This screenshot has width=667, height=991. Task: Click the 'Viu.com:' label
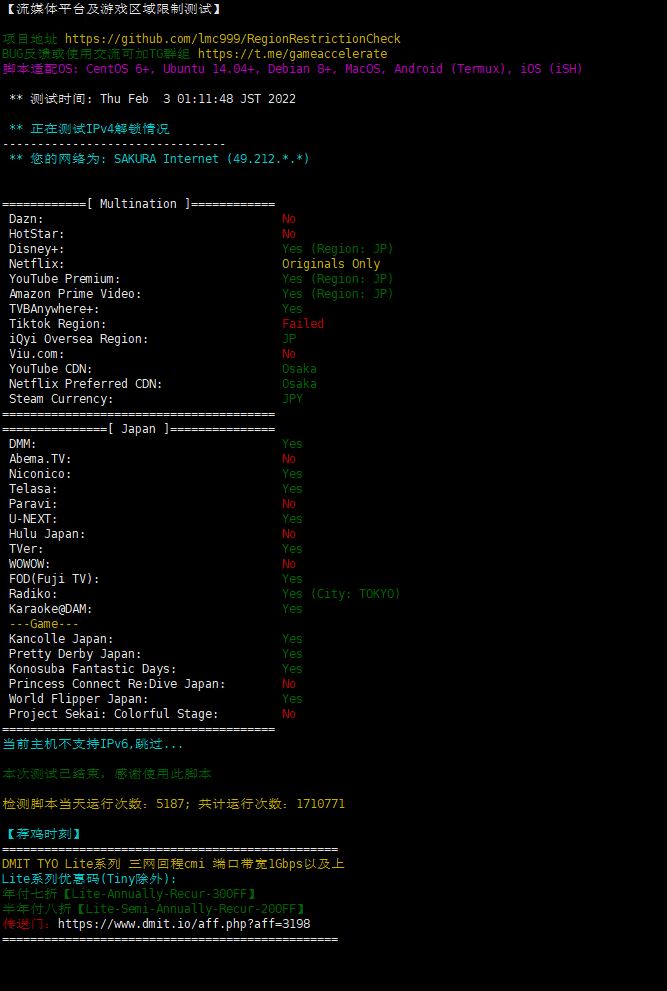(37, 354)
